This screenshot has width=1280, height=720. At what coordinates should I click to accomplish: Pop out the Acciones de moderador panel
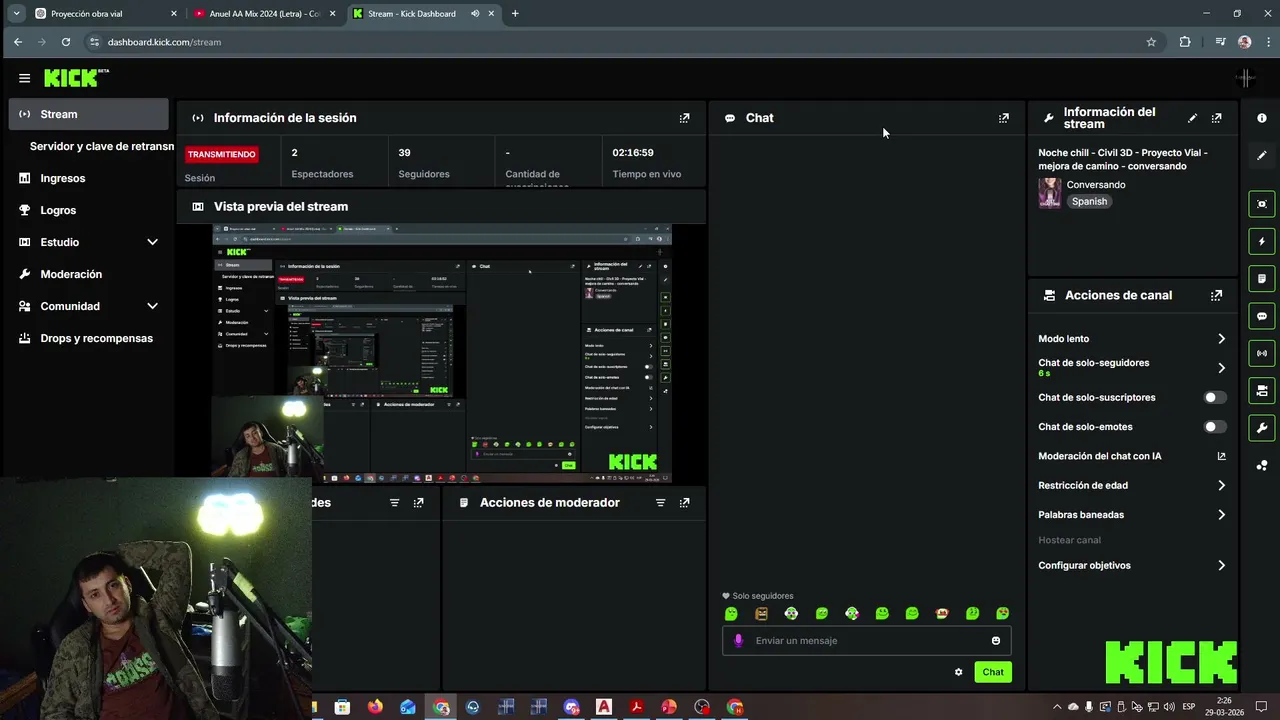(x=684, y=503)
